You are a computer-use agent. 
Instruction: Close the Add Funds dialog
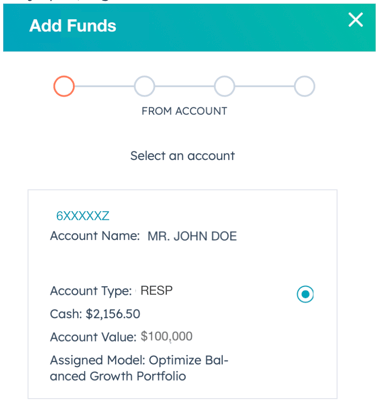click(355, 20)
